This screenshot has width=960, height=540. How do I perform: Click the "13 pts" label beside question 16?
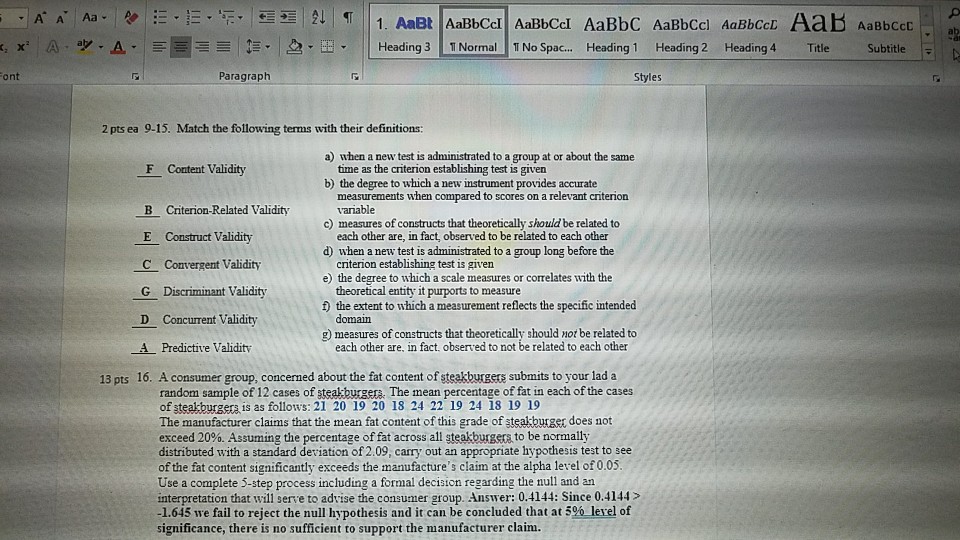tap(114, 380)
